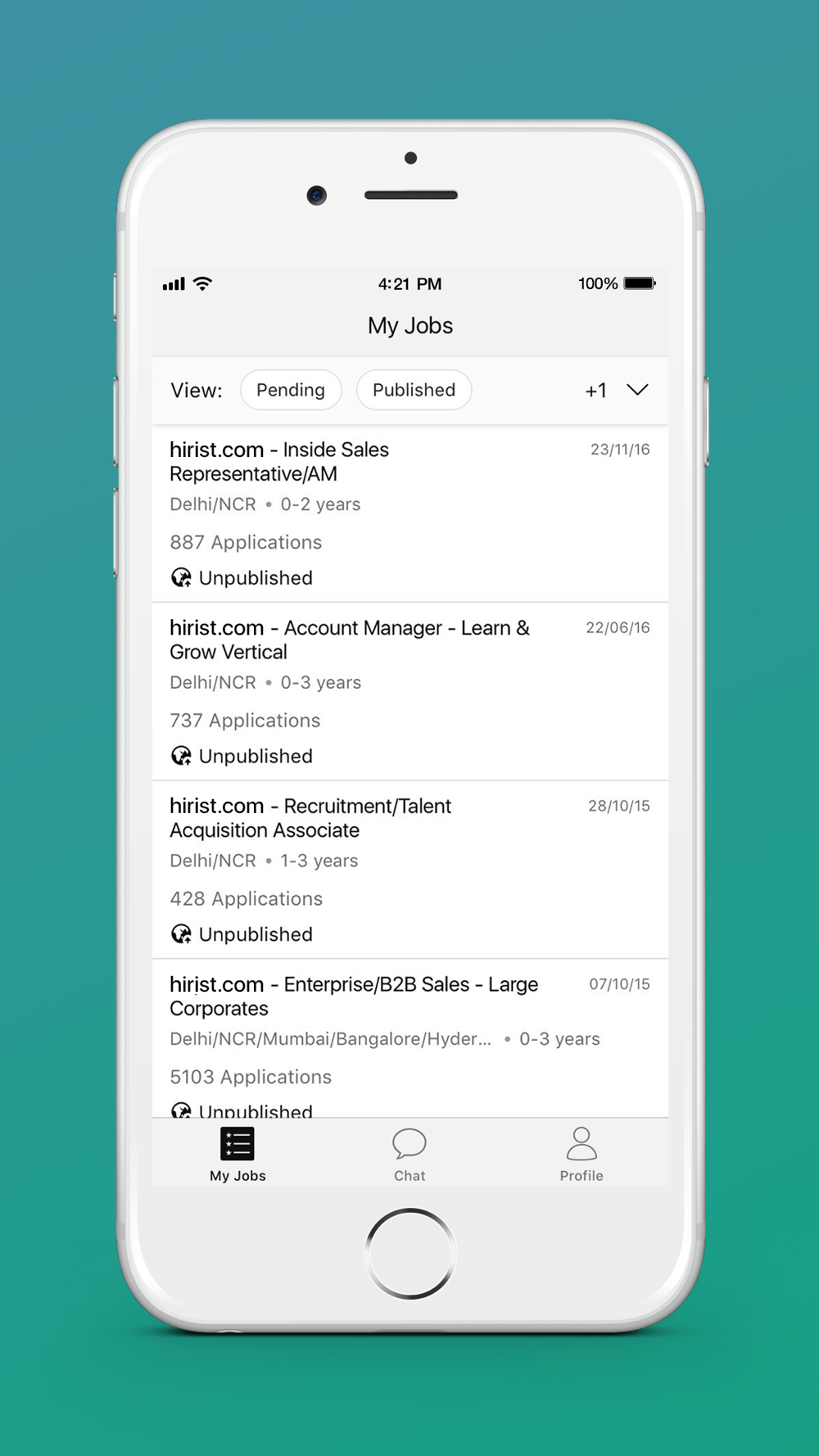Click Unpublished globe icon on Account Manager job
This screenshot has width=819, height=1456.
[181, 756]
